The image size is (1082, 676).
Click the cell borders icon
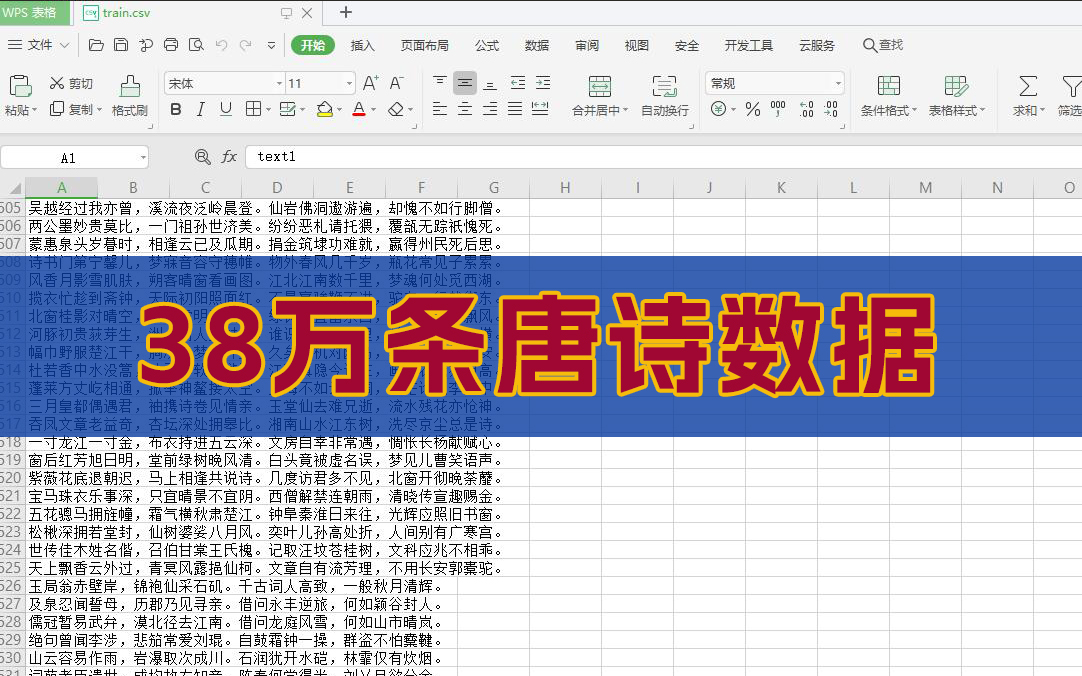(x=253, y=109)
